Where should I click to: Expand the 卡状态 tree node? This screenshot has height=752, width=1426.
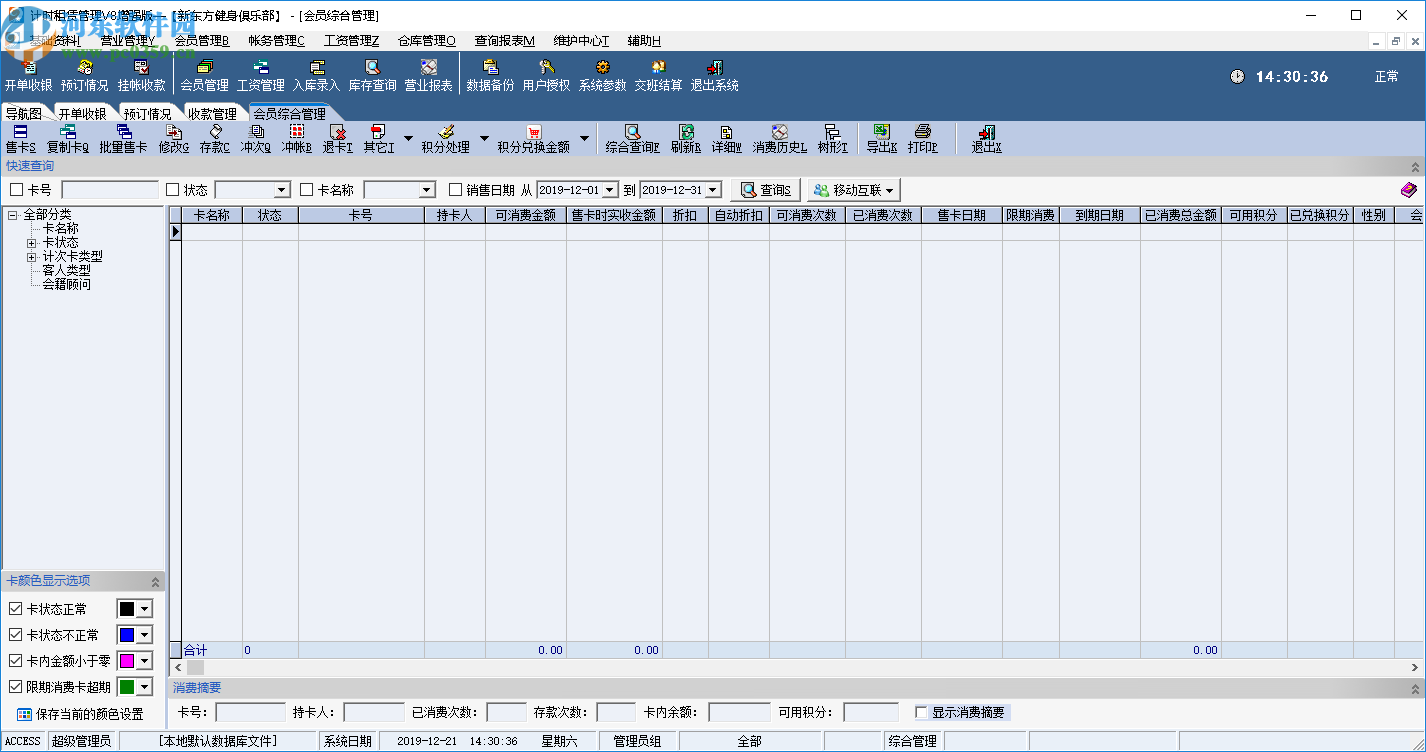coord(32,243)
